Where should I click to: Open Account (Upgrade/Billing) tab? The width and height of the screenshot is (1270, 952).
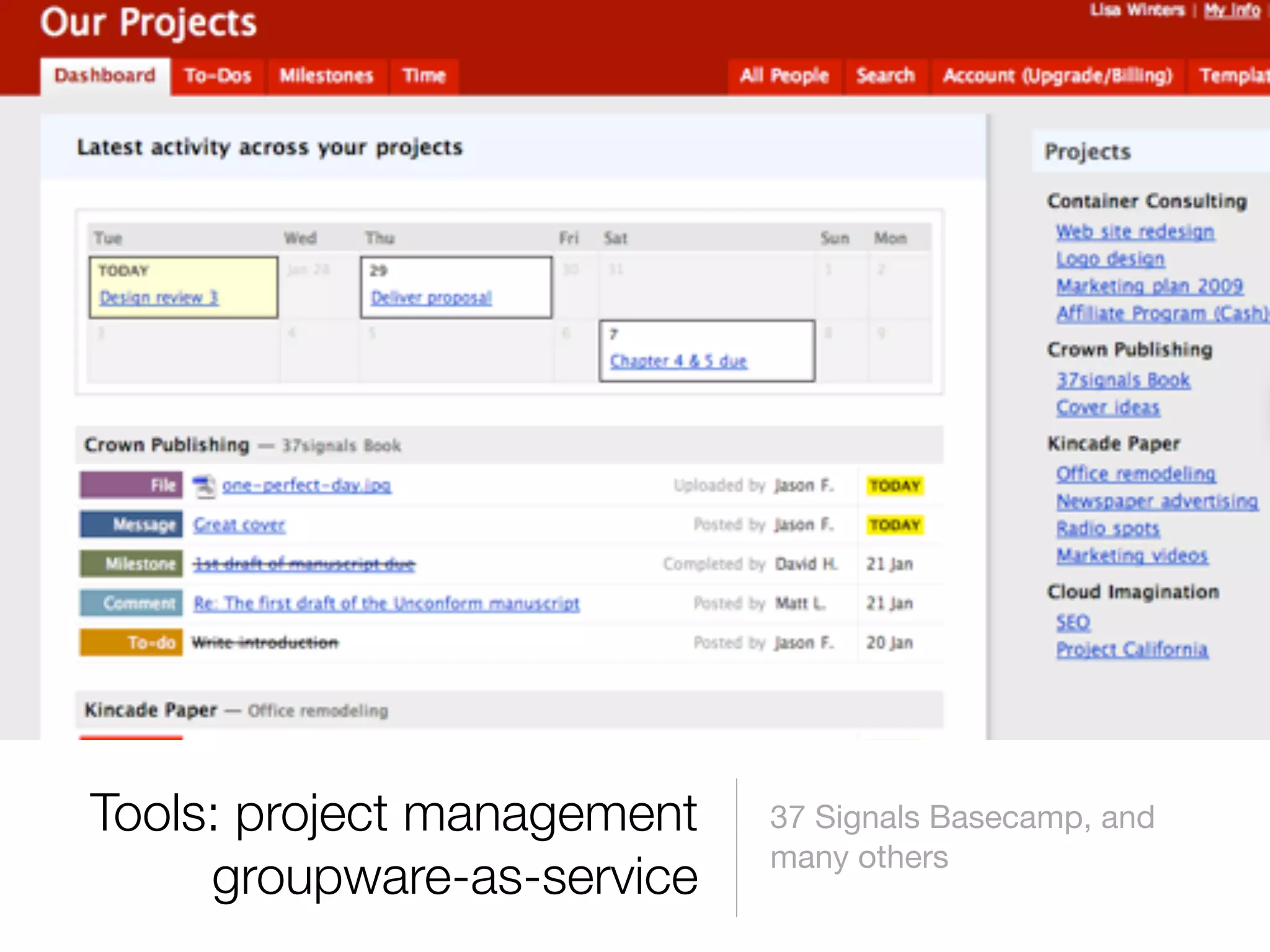coord(1058,76)
